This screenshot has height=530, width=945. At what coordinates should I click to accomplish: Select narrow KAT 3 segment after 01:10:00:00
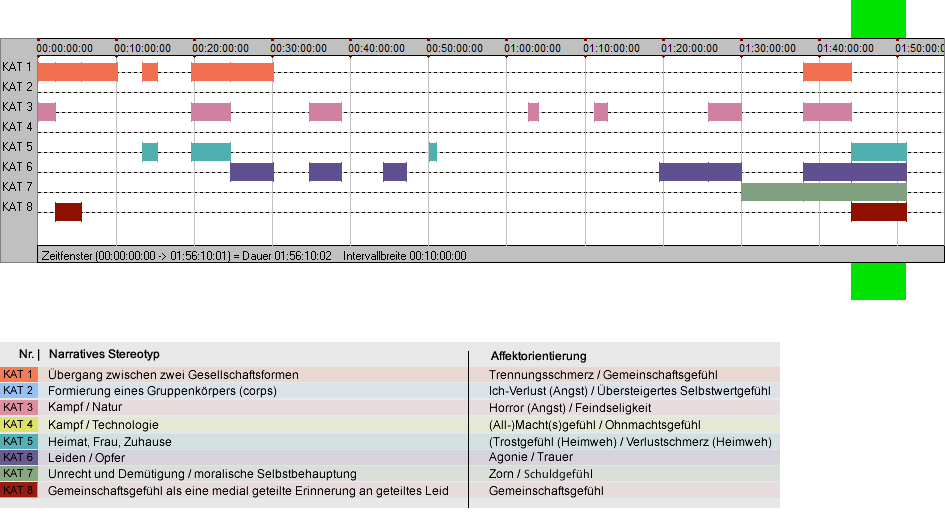tap(601, 112)
